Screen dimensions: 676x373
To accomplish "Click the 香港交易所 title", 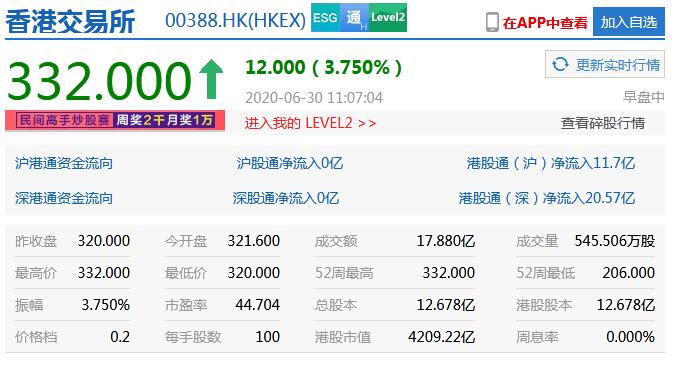I will (70, 21).
